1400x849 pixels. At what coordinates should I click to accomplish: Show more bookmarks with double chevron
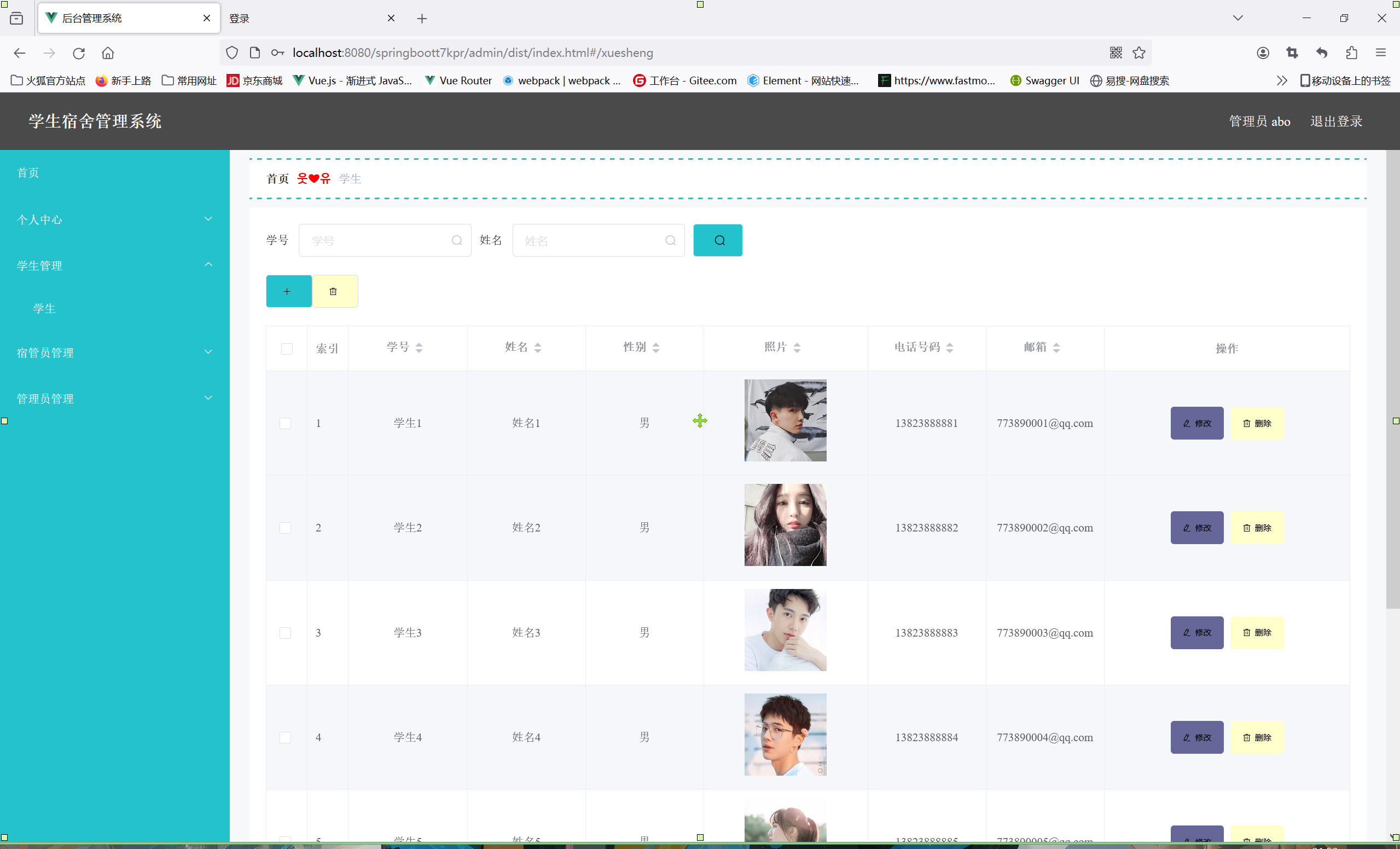point(1281,81)
